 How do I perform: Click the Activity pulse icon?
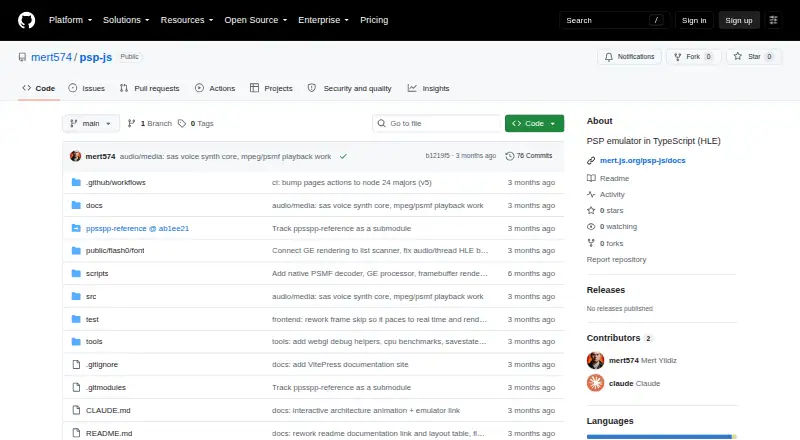[x=591, y=194]
